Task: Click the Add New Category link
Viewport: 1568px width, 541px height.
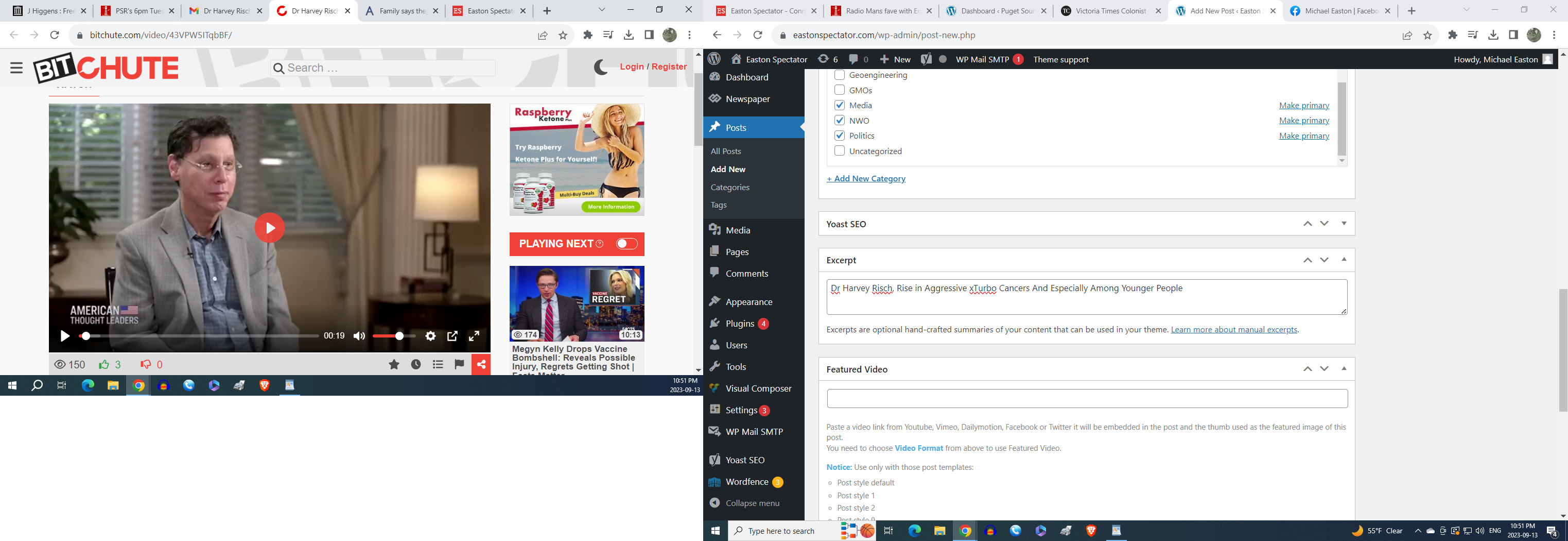Action: [x=865, y=178]
